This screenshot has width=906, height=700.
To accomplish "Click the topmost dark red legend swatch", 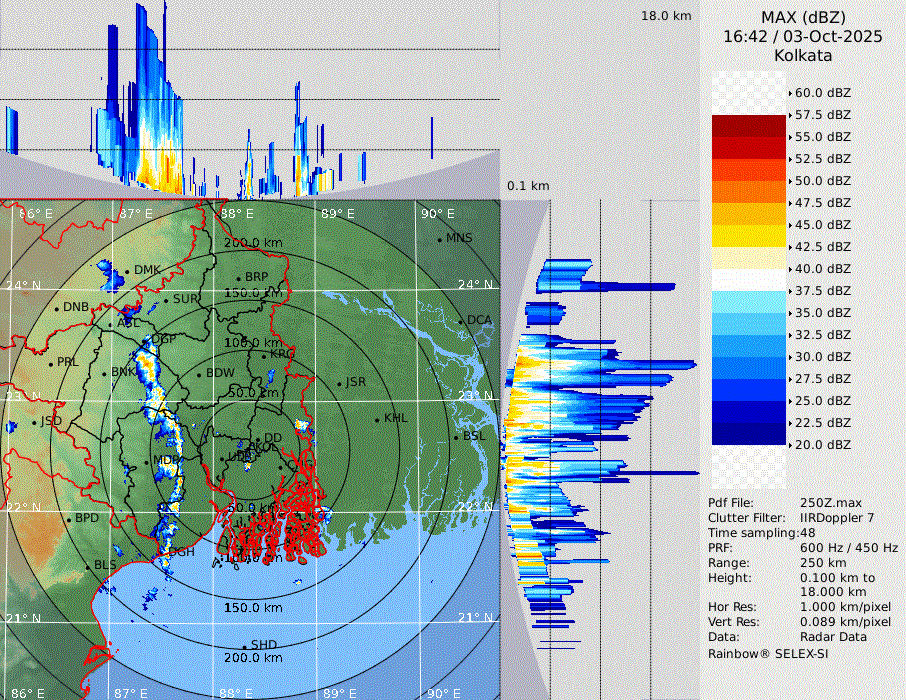I will (749, 126).
